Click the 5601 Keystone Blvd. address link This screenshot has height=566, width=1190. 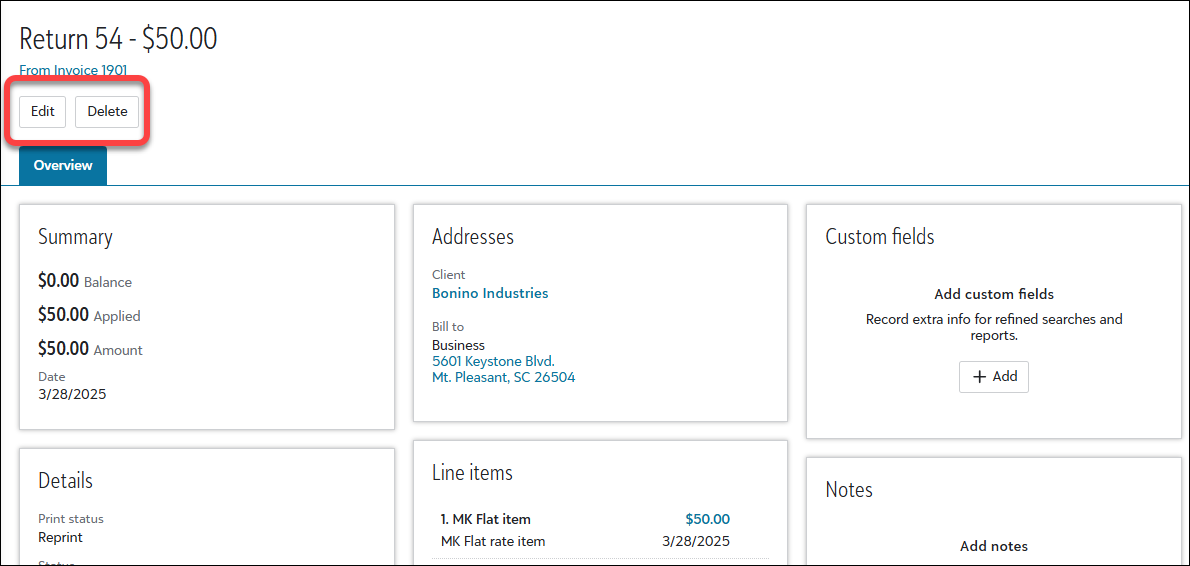click(493, 361)
